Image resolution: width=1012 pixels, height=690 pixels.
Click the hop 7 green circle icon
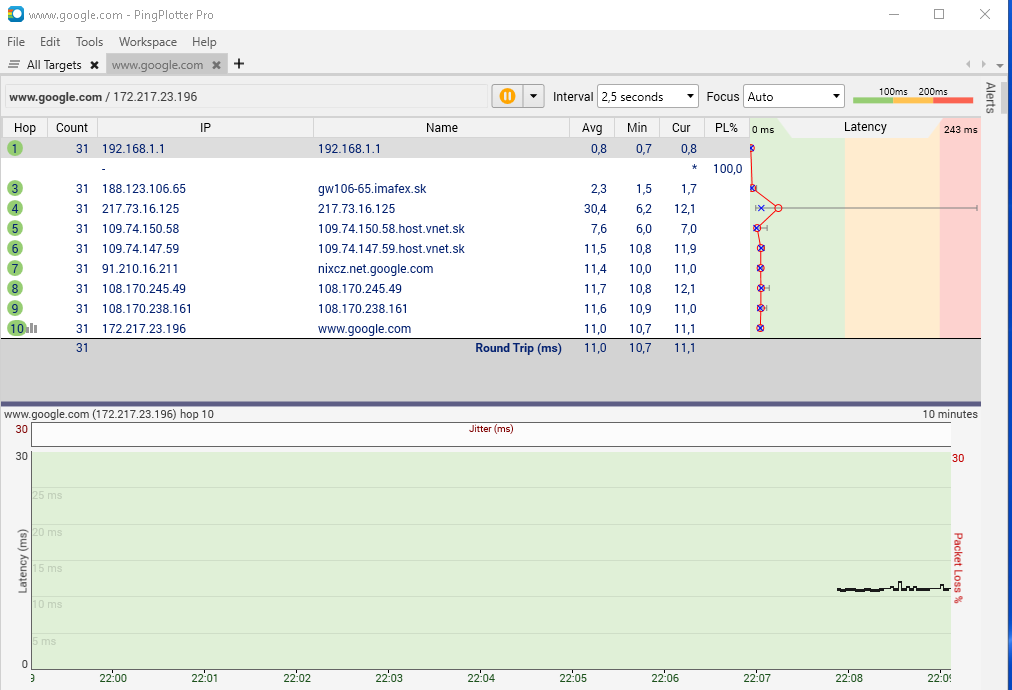[15, 268]
